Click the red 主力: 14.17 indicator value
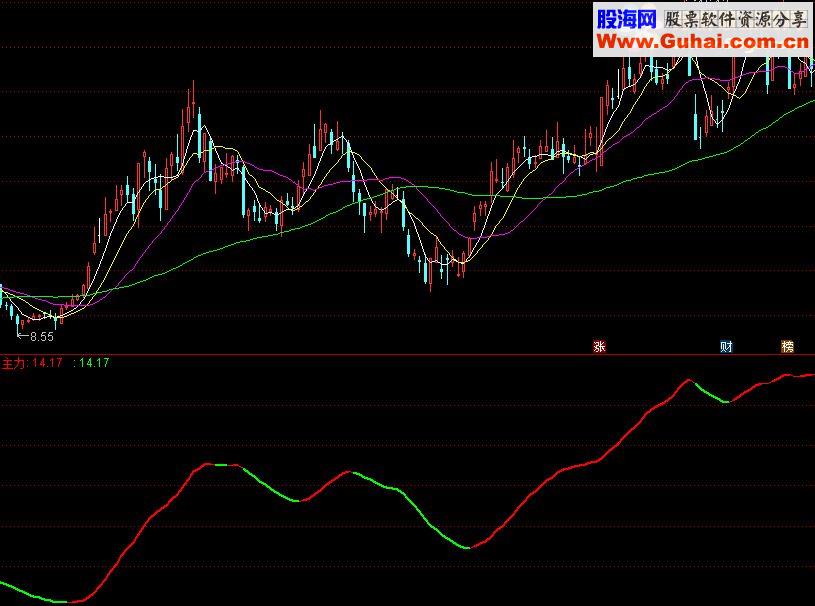The width and height of the screenshot is (815, 606). pos(32,363)
